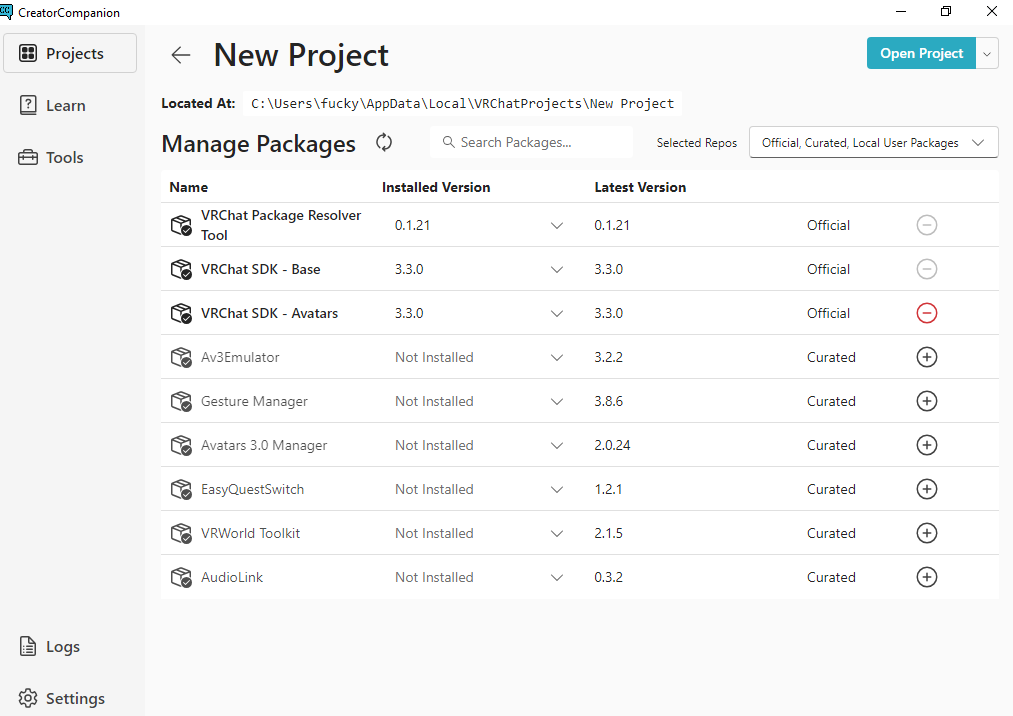
Task: Open version dropdown for Av3Emulator
Action: point(556,357)
